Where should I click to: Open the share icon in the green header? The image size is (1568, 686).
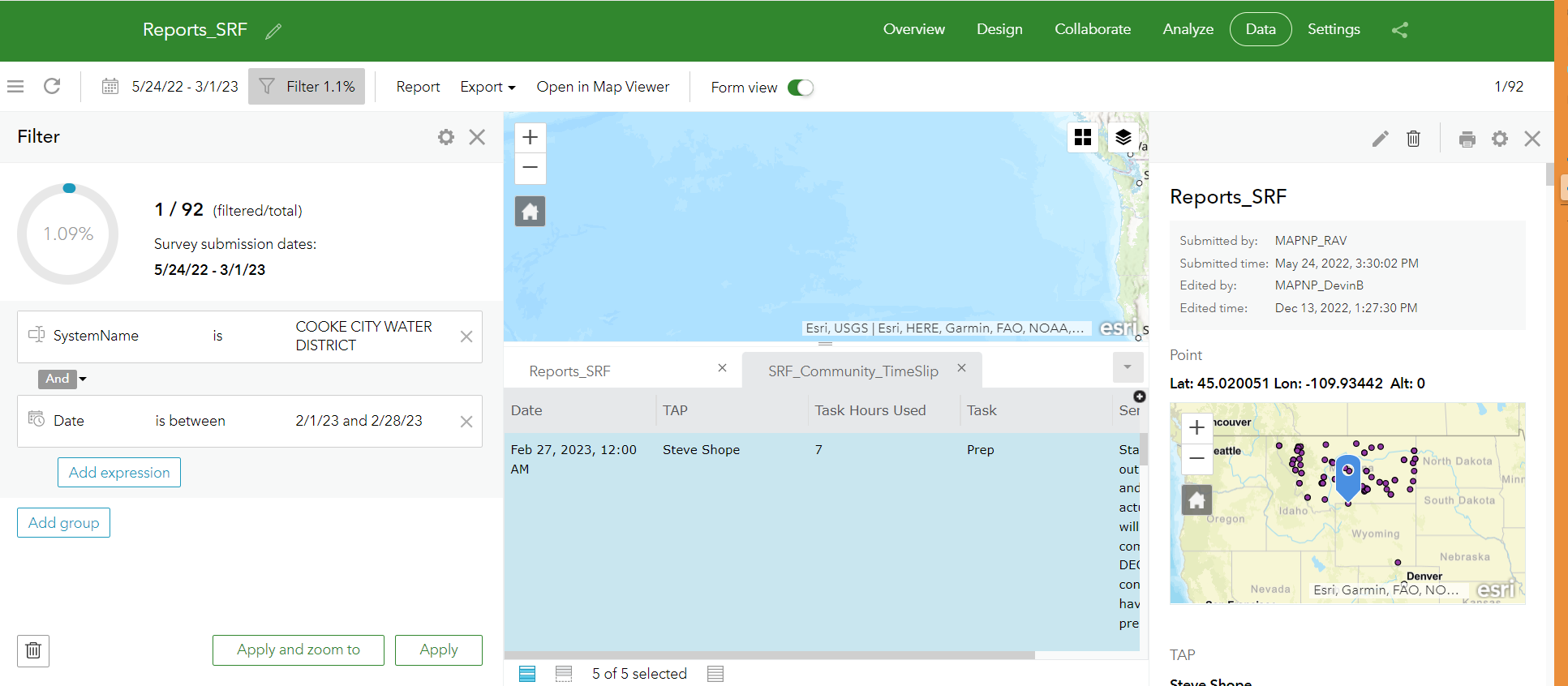[x=1400, y=30]
